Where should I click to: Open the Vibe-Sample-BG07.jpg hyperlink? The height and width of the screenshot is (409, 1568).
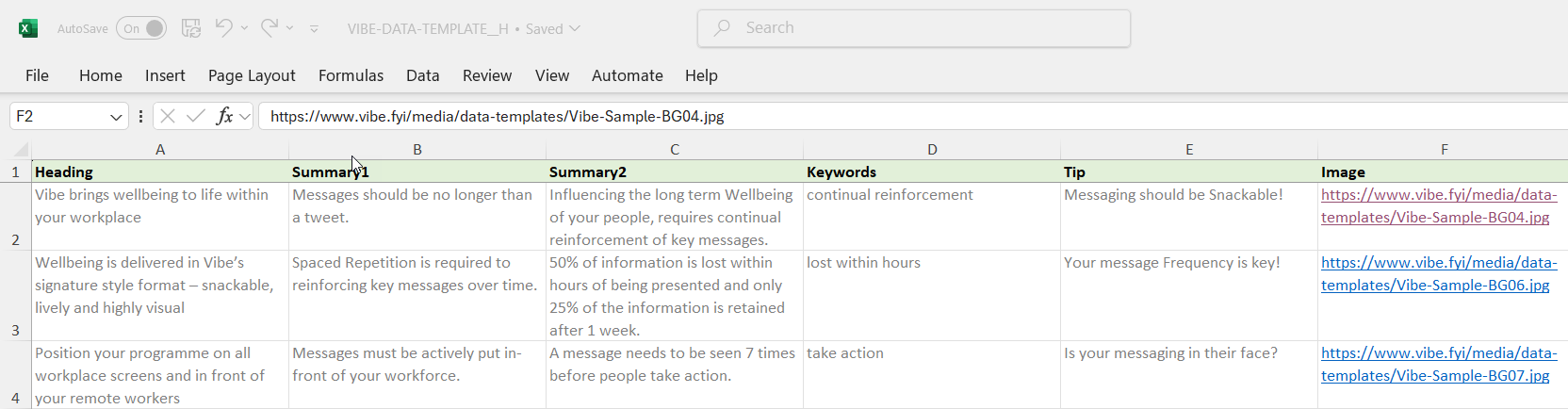(x=1439, y=364)
